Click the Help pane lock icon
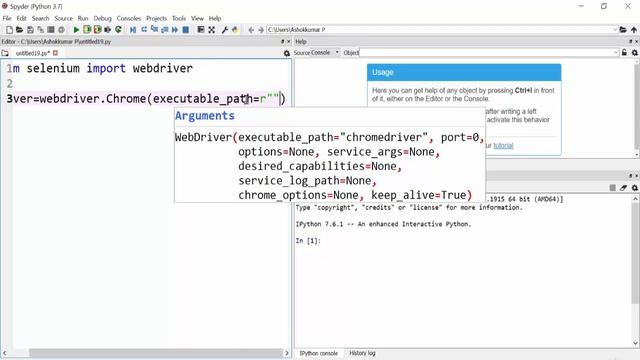This screenshot has width=640, height=360. (x=624, y=53)
